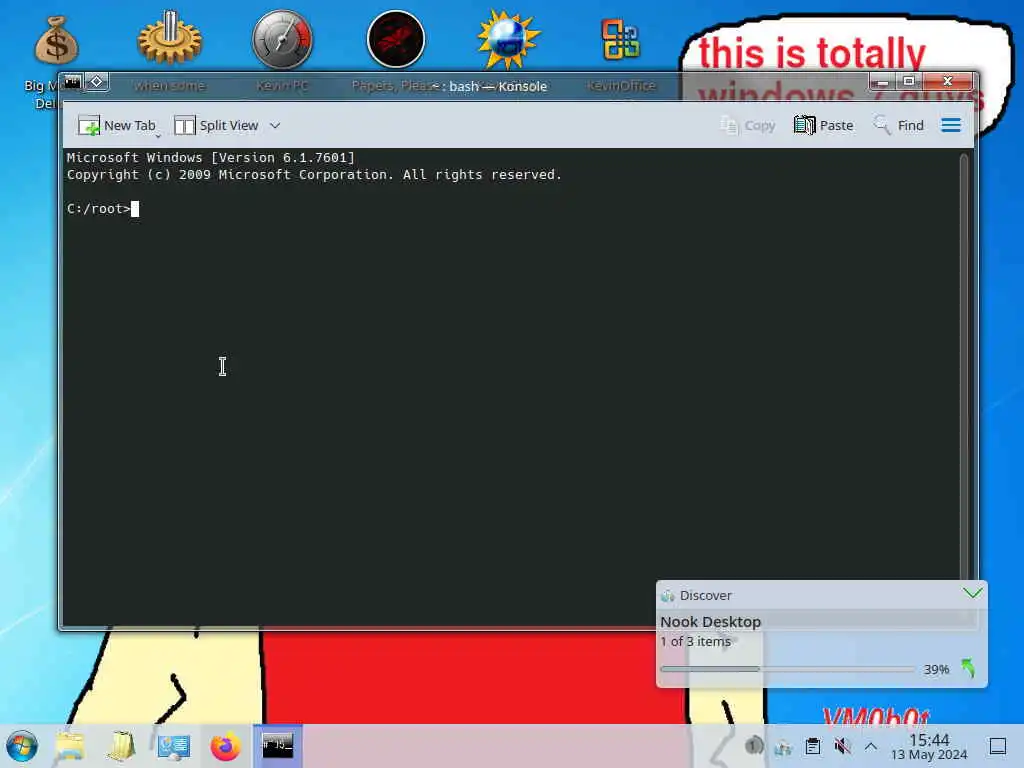Click the show desktop button in the taskbar

[x=997, y=746]
